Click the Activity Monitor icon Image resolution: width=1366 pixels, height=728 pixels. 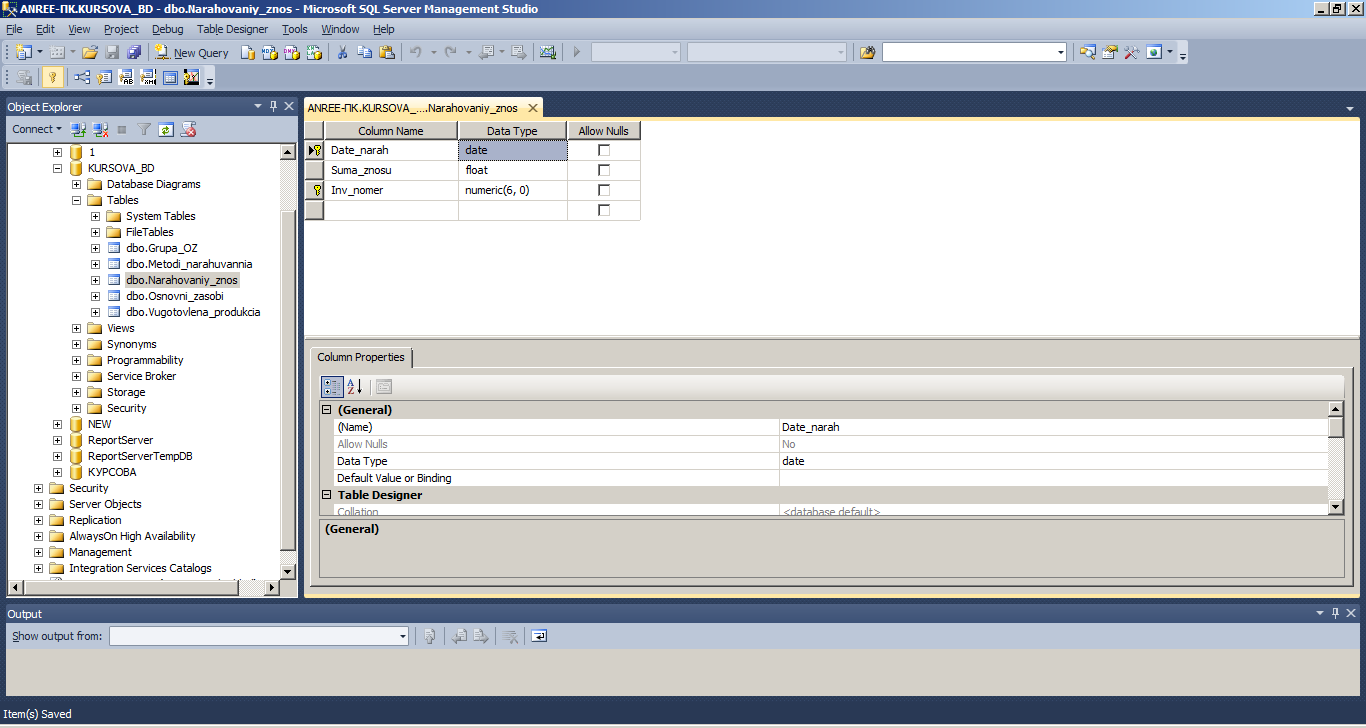548,52
